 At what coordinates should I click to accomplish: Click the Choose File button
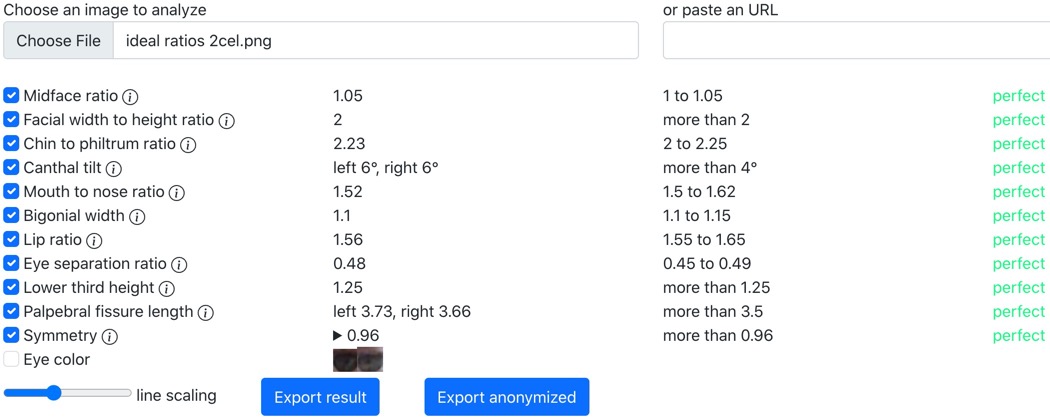pyautogui.click(x=59, y=41)
